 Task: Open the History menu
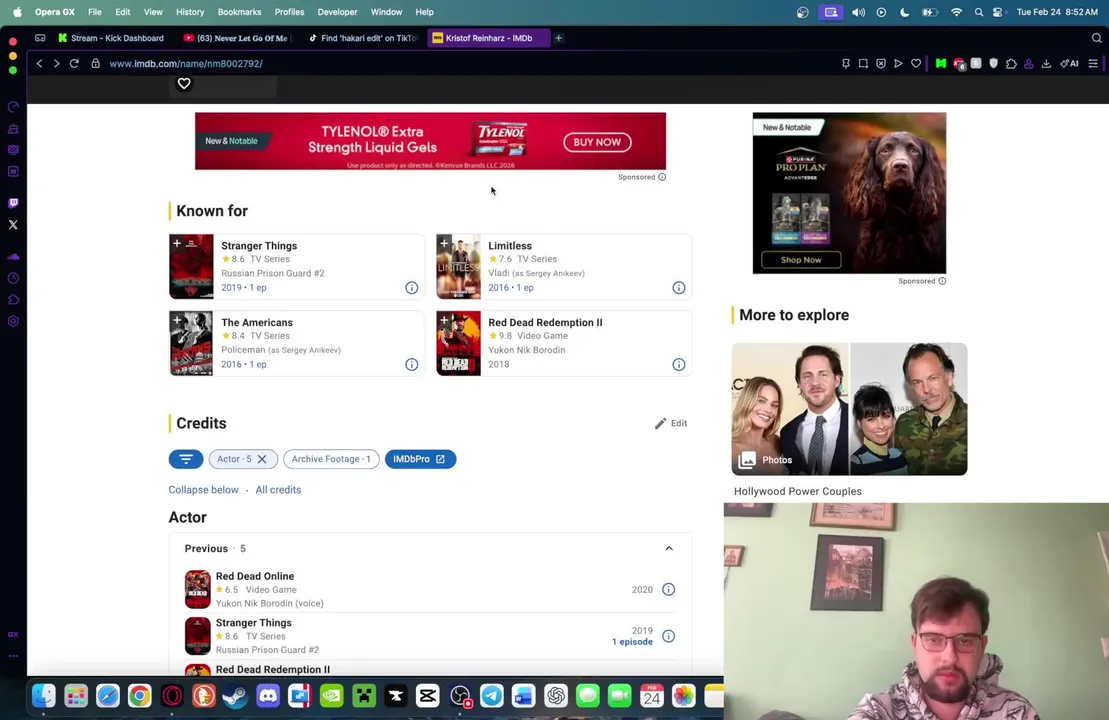(190, 12)
